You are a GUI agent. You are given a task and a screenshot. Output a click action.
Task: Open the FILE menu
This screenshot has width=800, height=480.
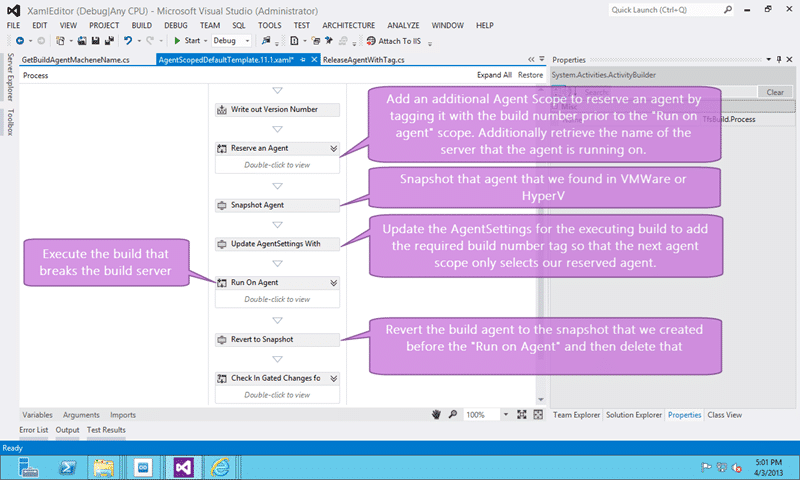pyautogui.click(x=13, y=25)
